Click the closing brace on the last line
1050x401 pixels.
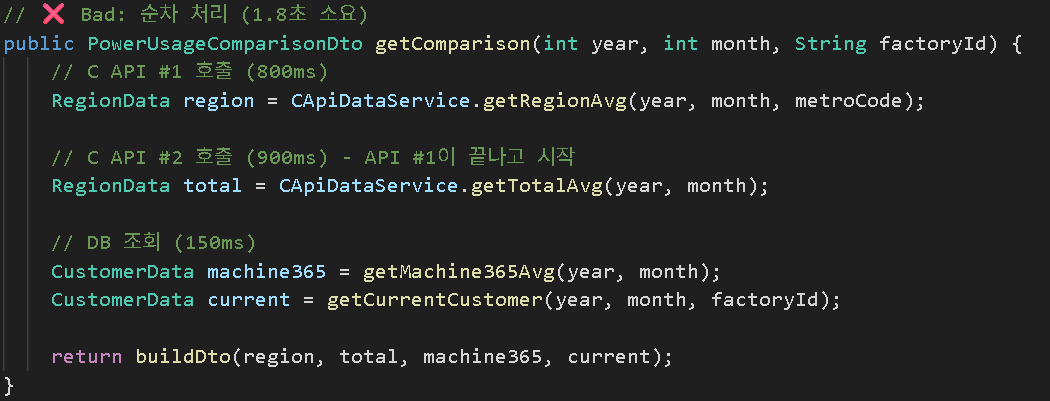[10, 385]
